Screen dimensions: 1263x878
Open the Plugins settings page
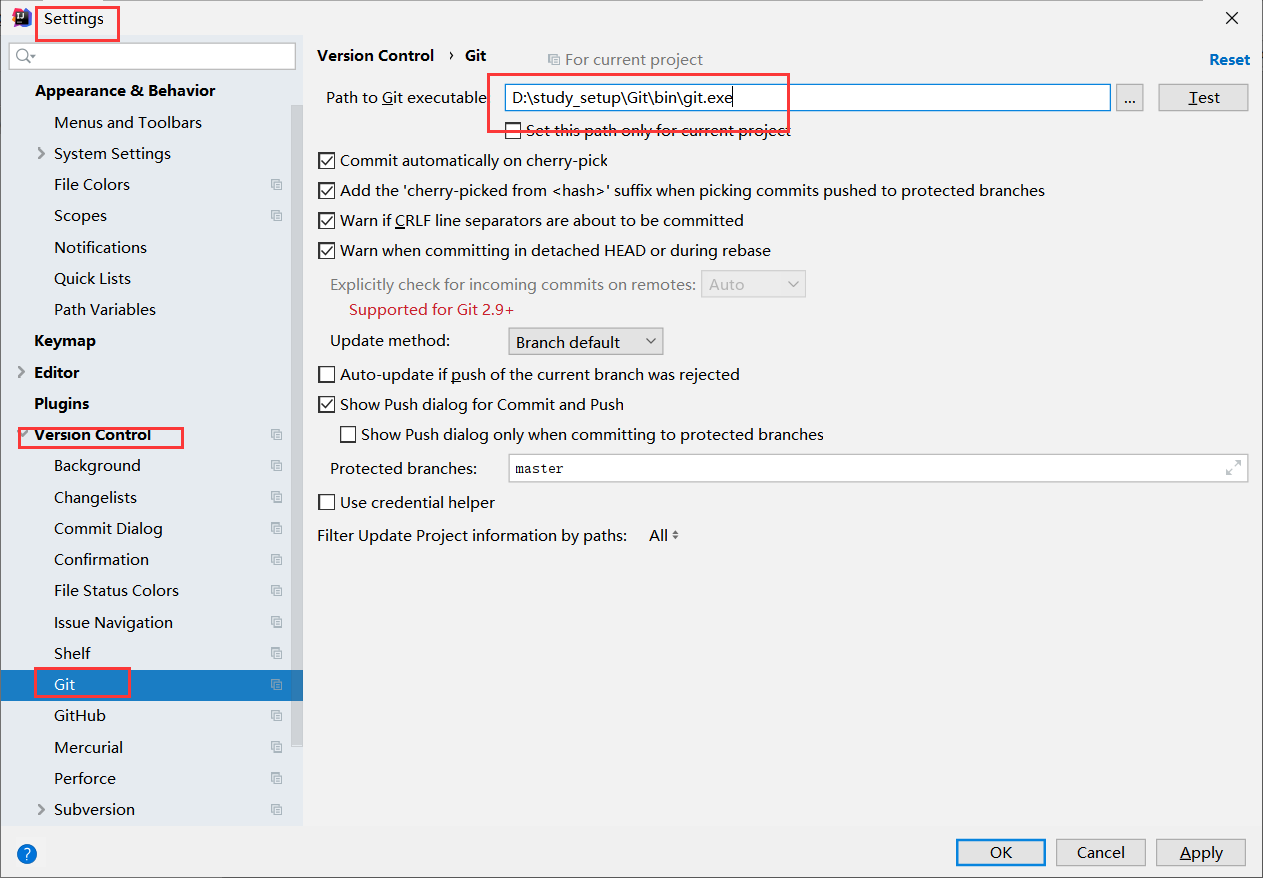click(x=62, y=403)
